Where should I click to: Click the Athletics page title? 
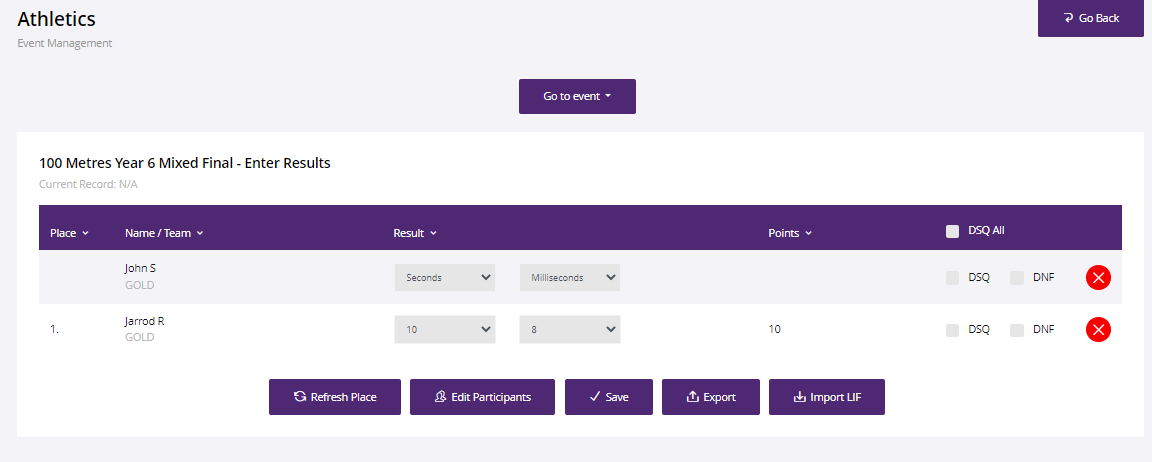[57, 18]
